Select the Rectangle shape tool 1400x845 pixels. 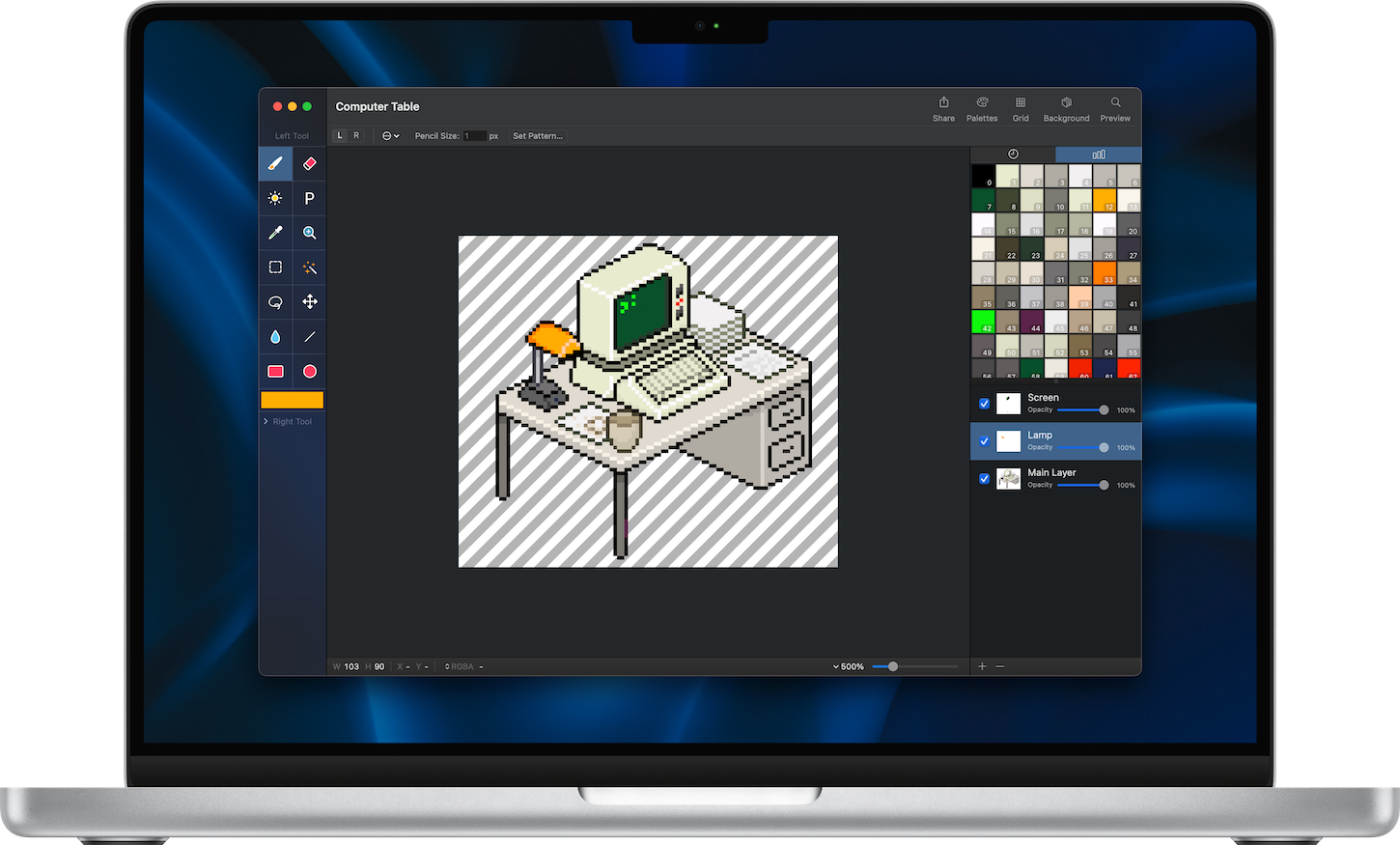pos(275,372)
